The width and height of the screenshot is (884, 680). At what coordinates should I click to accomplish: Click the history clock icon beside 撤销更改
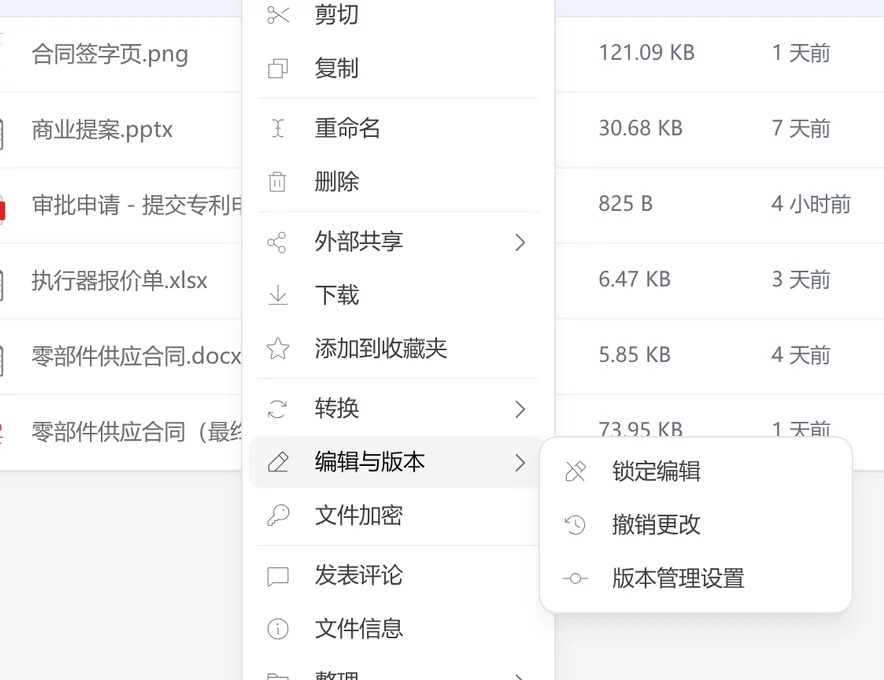coord(576,525)
